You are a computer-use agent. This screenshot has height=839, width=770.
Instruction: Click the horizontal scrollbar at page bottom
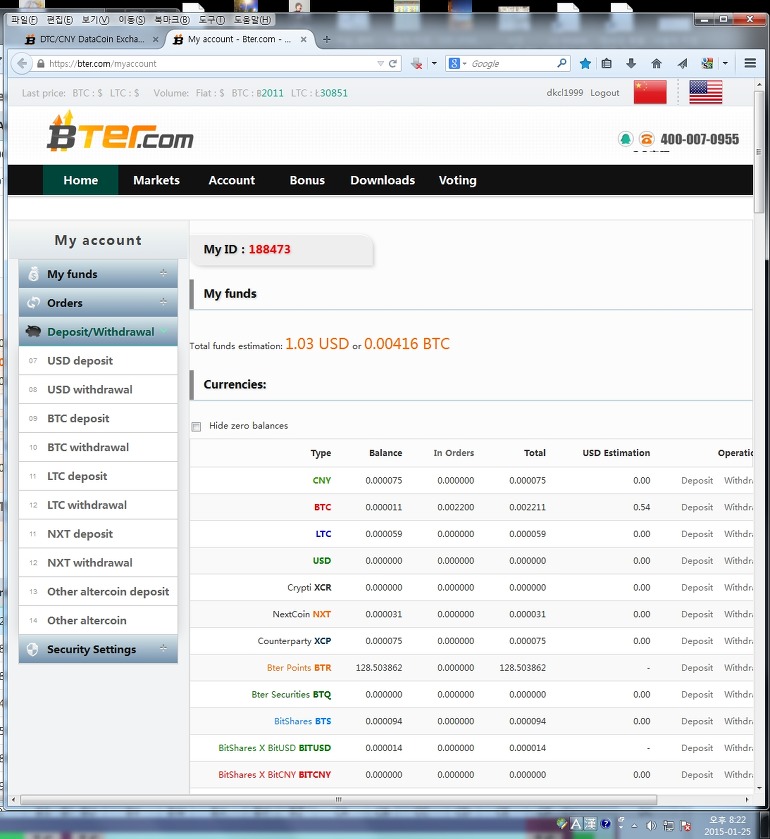(x=338, y=800)
